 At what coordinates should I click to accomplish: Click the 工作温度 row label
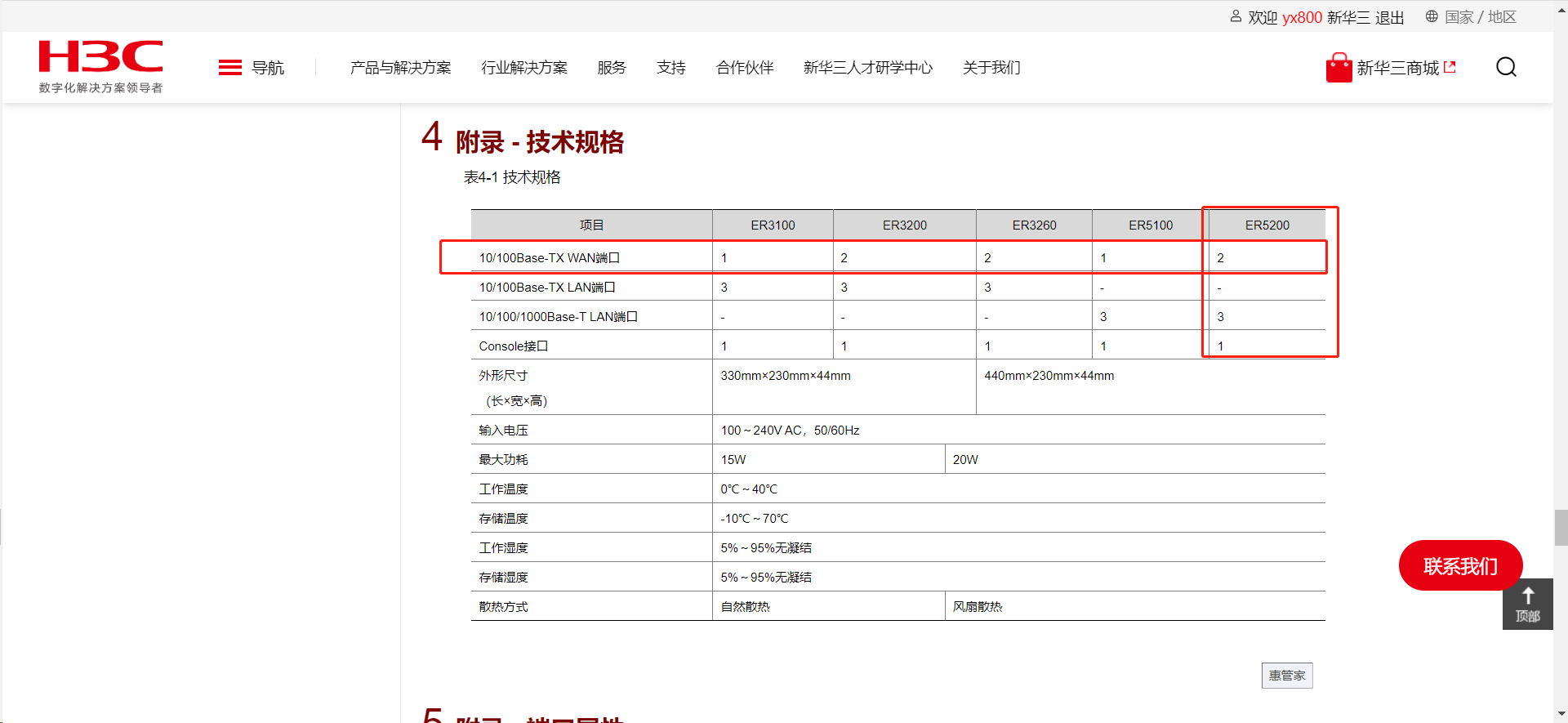tap(503, 489)
